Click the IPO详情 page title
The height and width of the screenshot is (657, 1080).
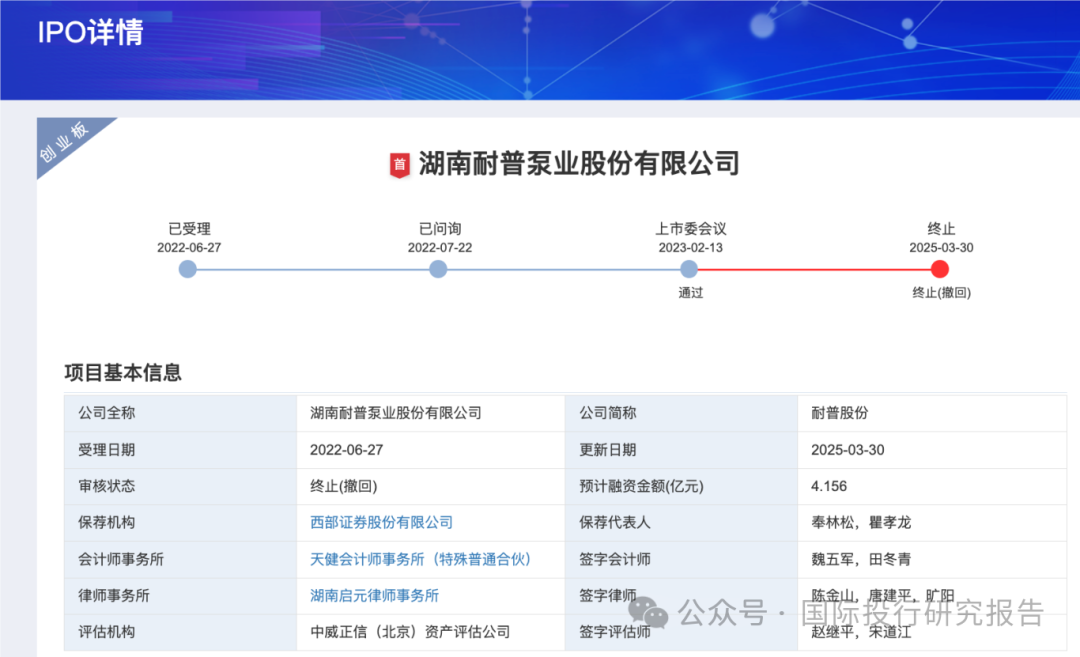tap(90, 33)
